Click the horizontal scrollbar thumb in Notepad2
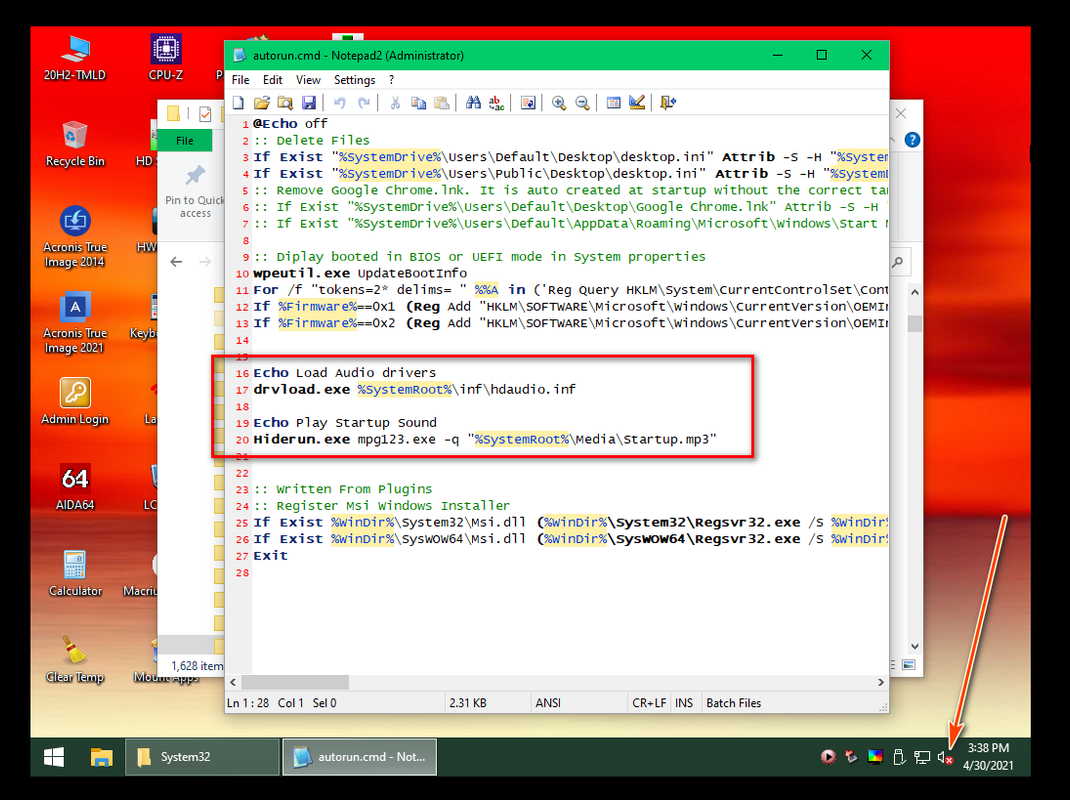 pyautogui.click(x=295, y=682)
